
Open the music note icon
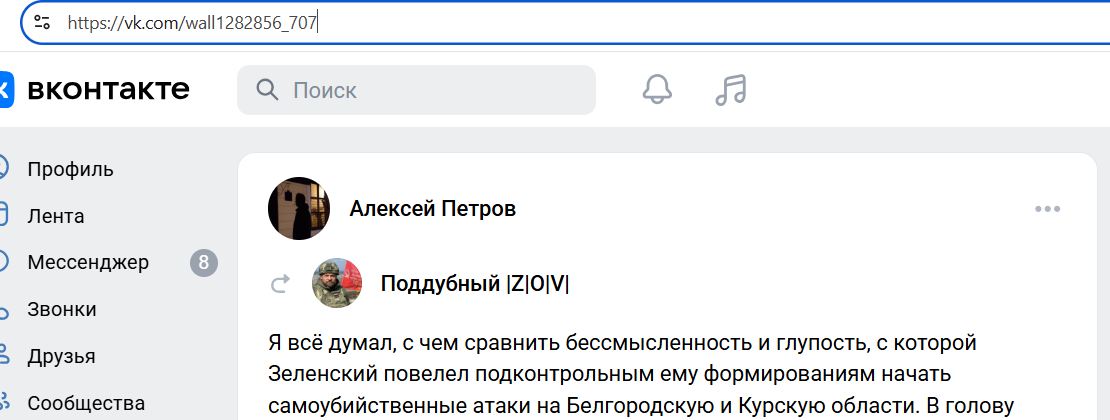click(x=731, y=90)
